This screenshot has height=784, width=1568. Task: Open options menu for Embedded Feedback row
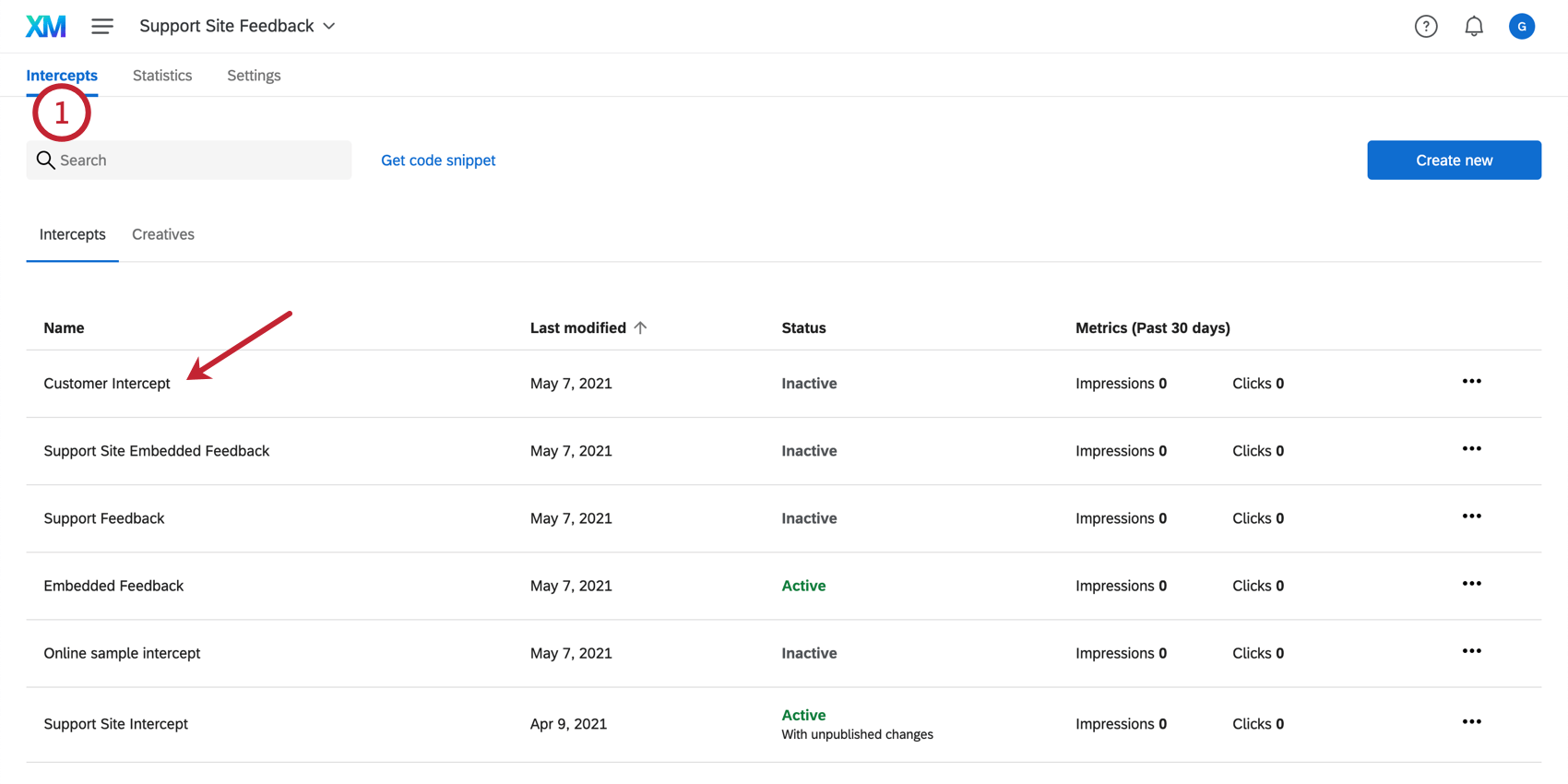[x=1471, y=584]
